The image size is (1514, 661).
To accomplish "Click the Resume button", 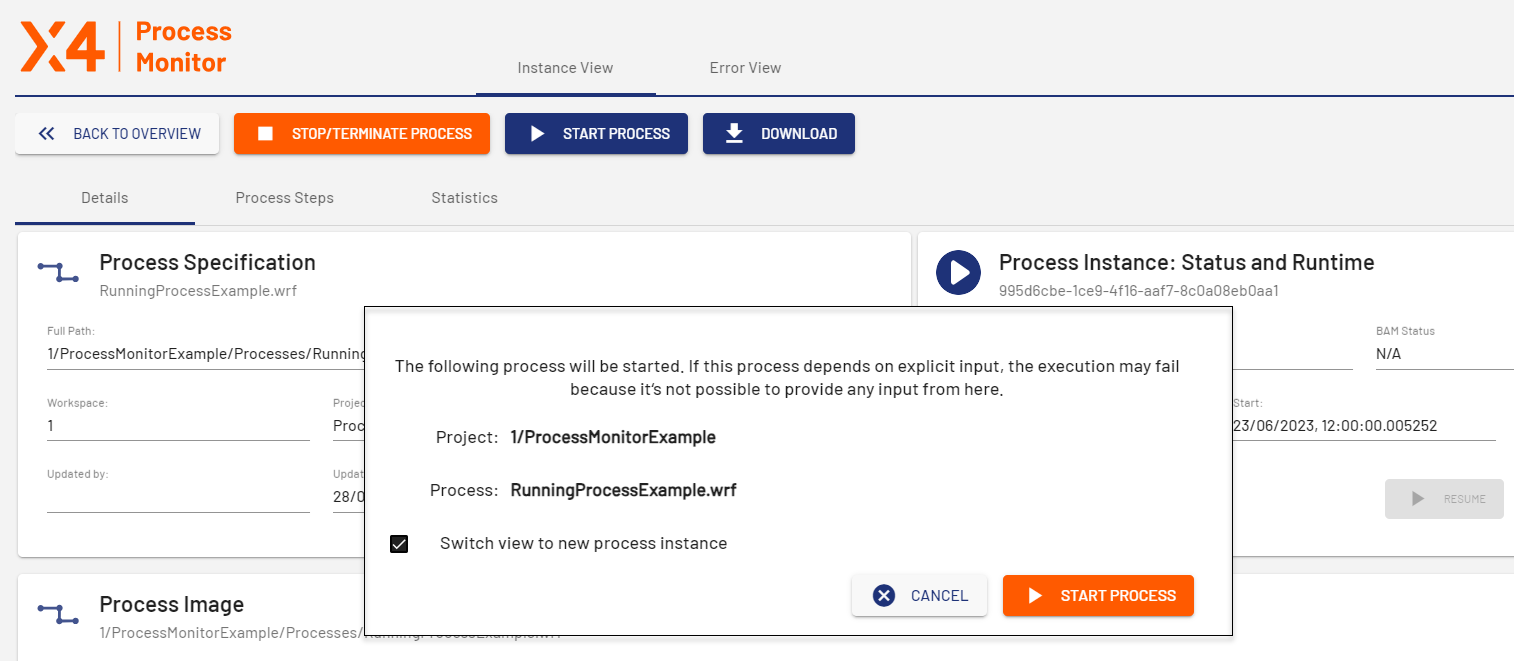I will click(x=1444, y=499).
